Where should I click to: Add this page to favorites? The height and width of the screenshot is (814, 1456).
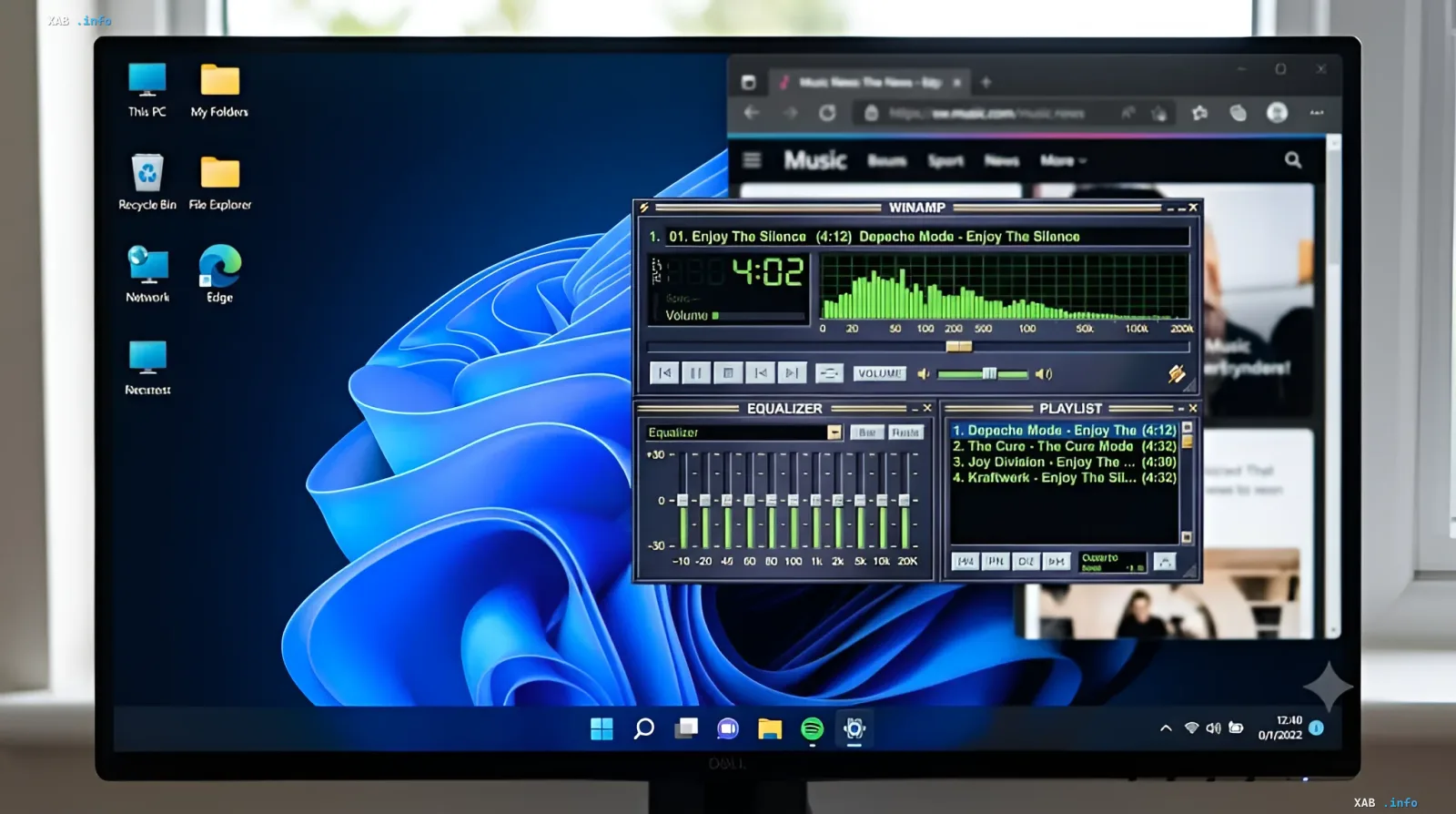click(x=1159, y=113)
